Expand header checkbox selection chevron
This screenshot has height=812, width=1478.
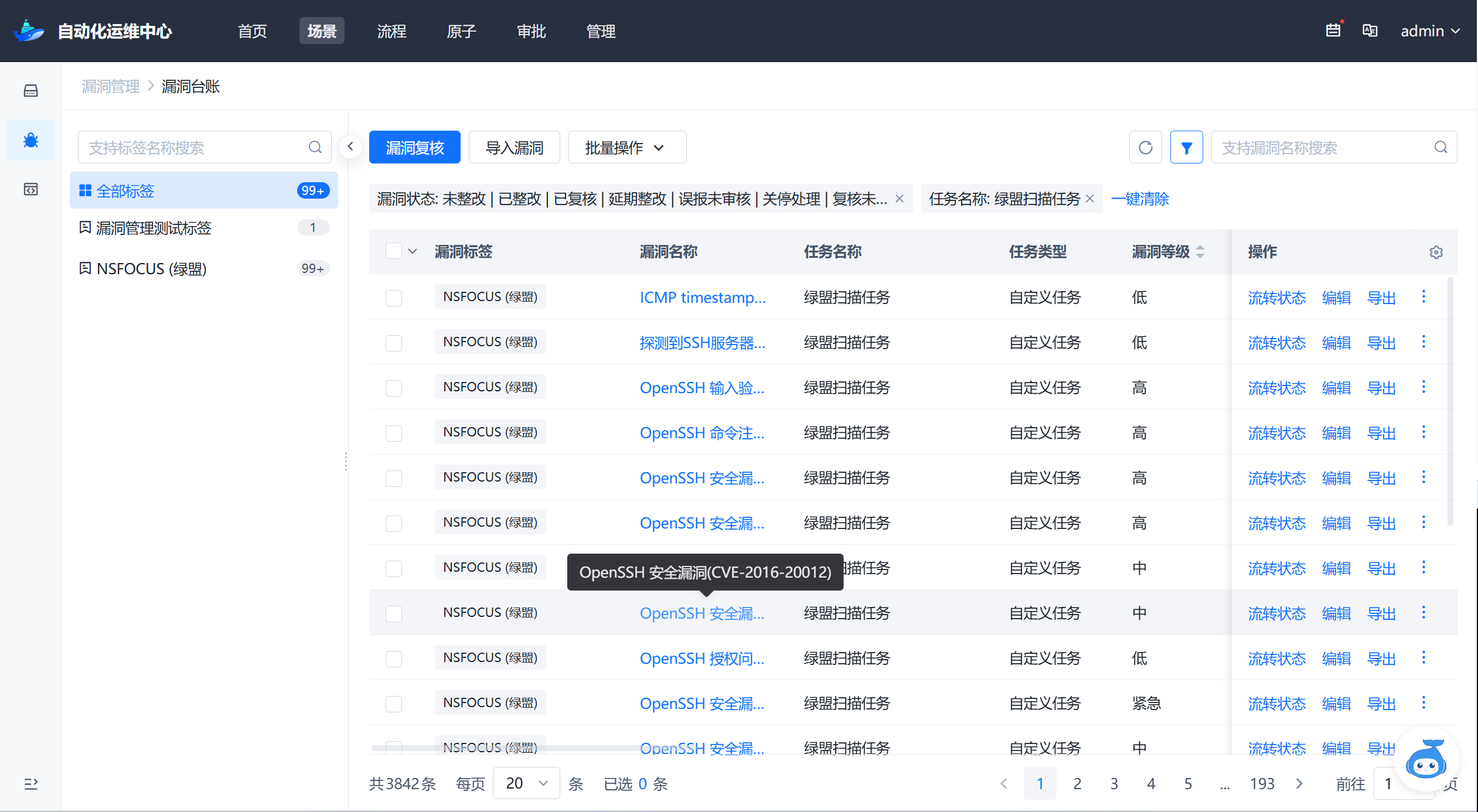pos(413,251)
